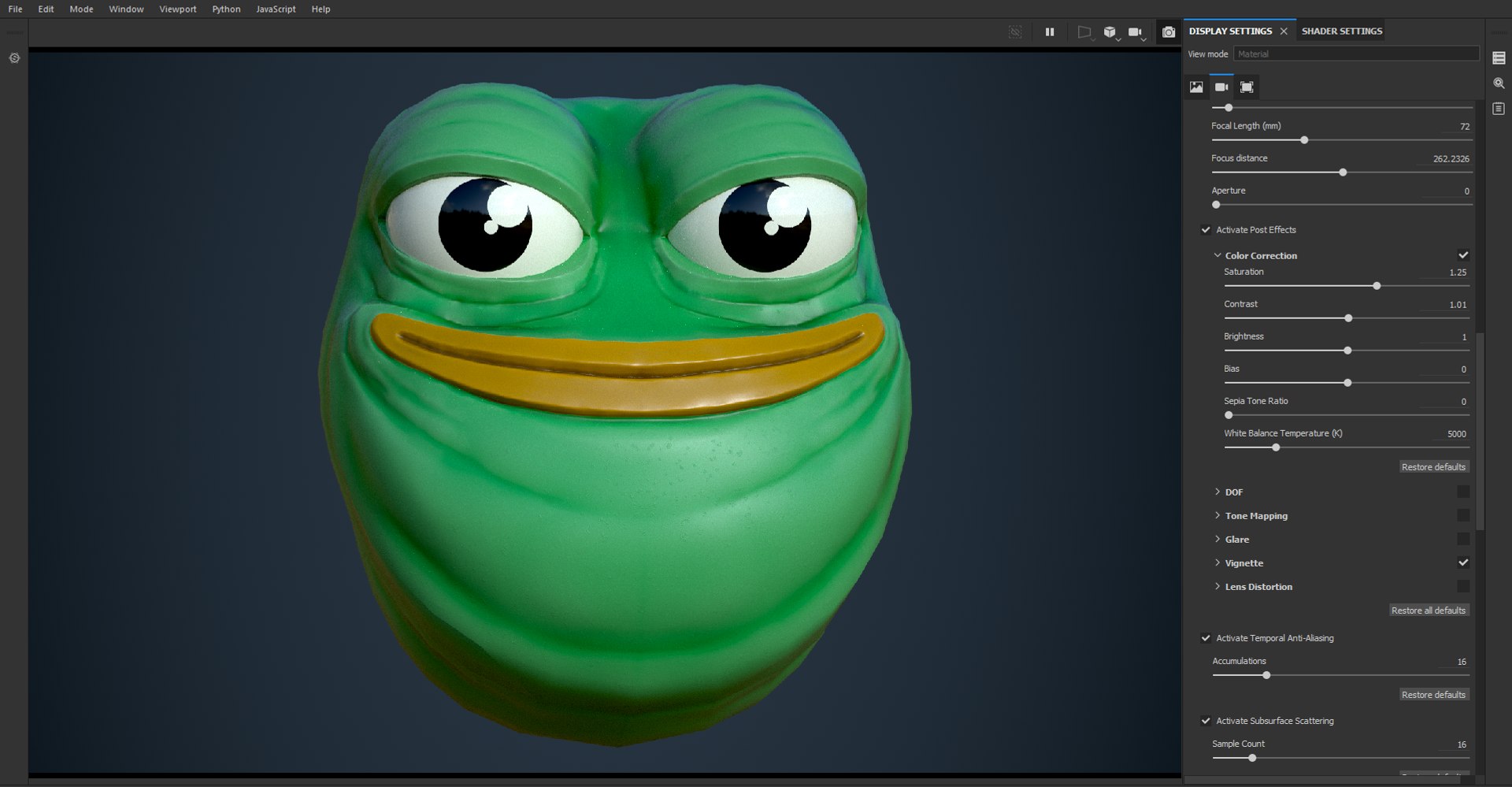
Task: Click the Focal Length value 72
Action: [1464, 127]
